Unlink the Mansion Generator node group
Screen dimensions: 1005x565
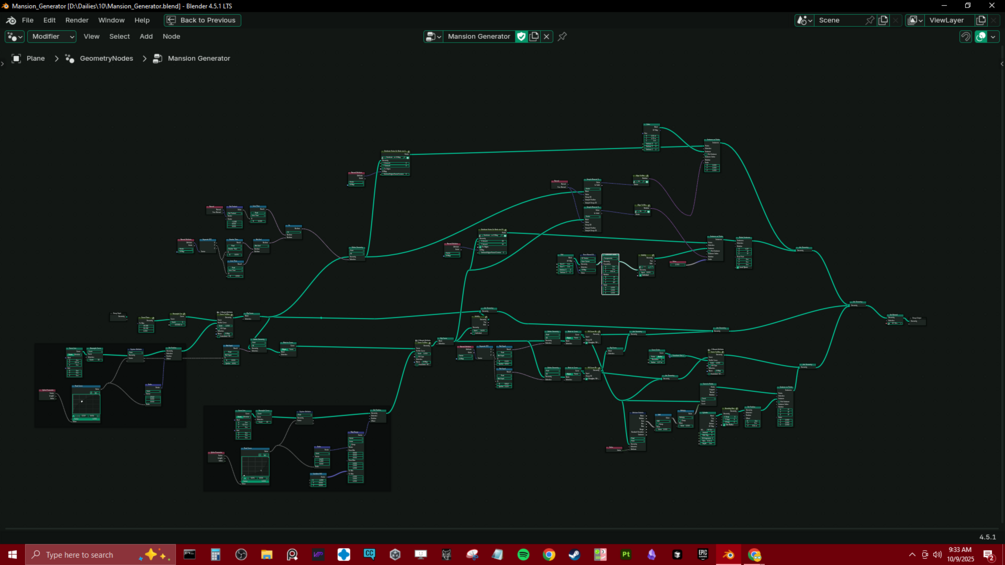tap(547, 37)
